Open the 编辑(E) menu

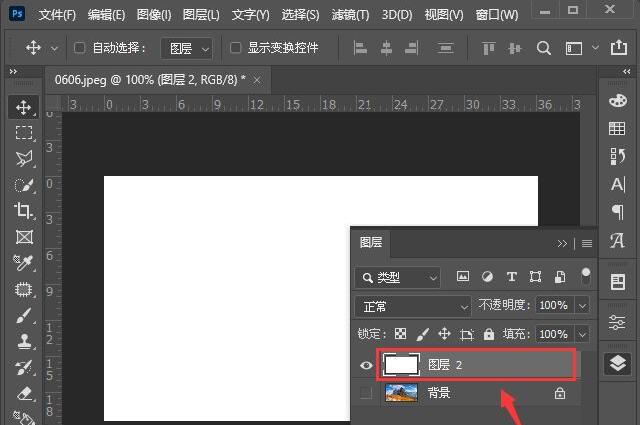pyautogui.click(x=106, y=15)
